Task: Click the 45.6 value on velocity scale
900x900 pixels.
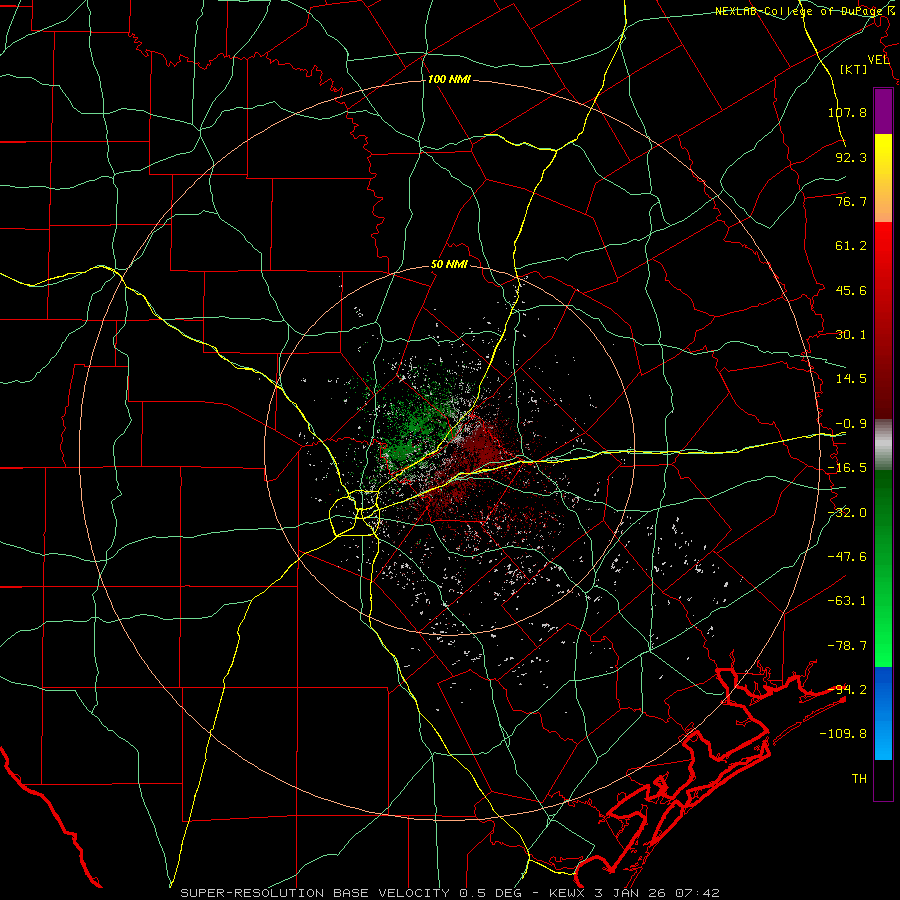Action: (851, 290)
